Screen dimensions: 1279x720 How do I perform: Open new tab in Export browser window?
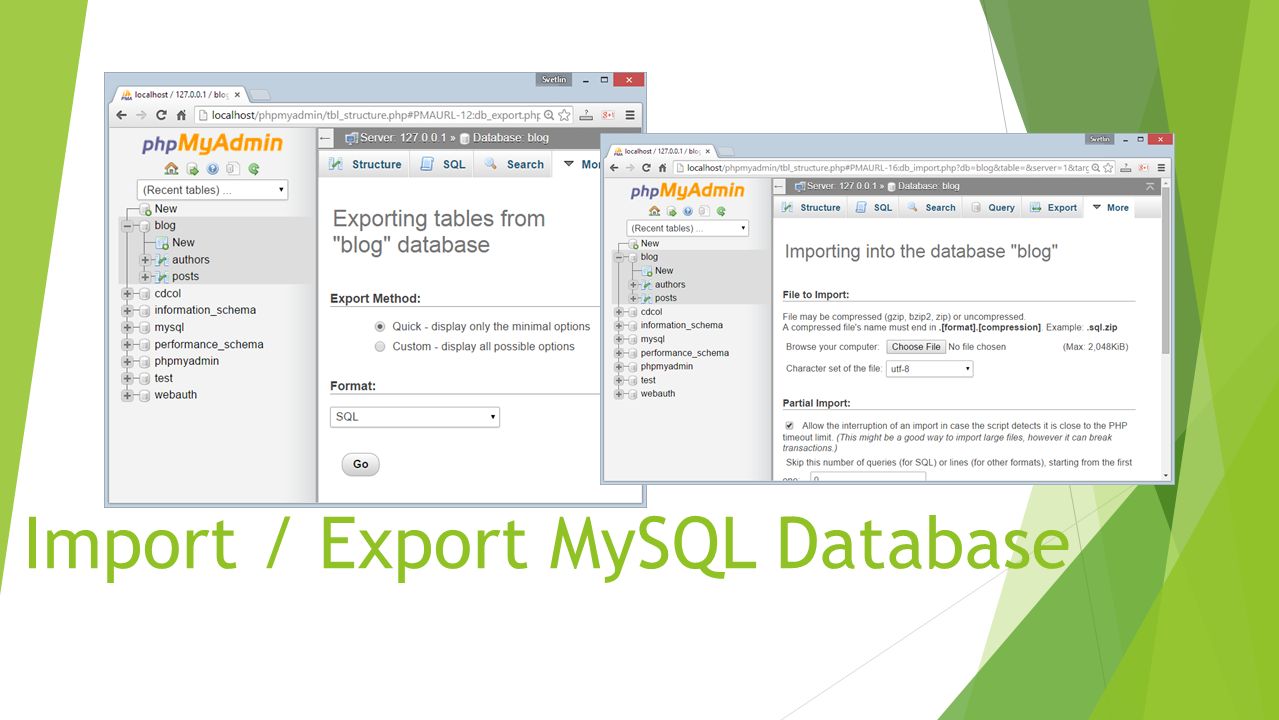259,95
